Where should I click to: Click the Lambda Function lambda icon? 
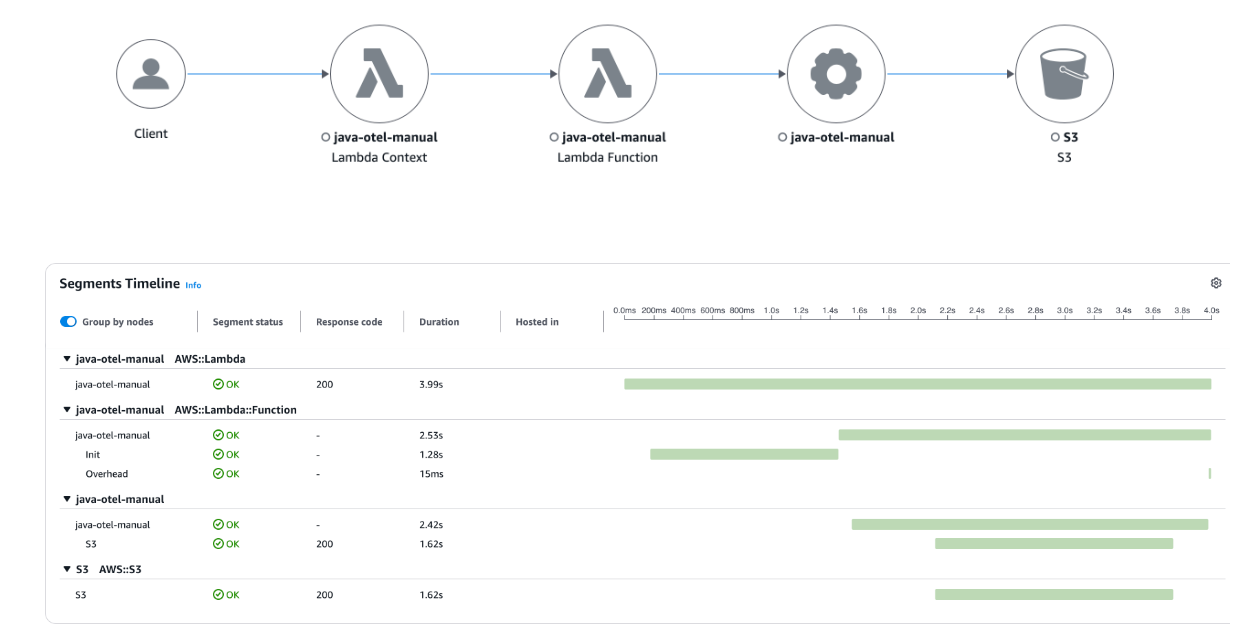tap(607, 73)
